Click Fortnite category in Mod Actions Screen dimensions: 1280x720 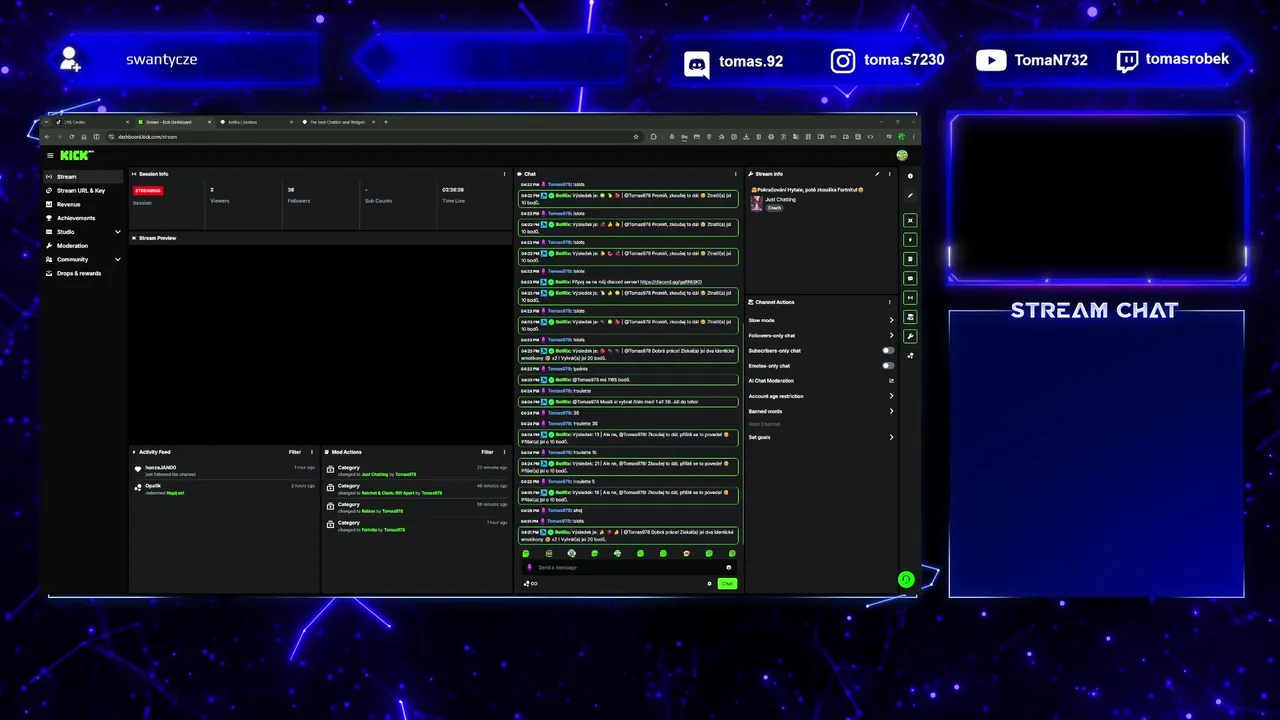(369, 530)
